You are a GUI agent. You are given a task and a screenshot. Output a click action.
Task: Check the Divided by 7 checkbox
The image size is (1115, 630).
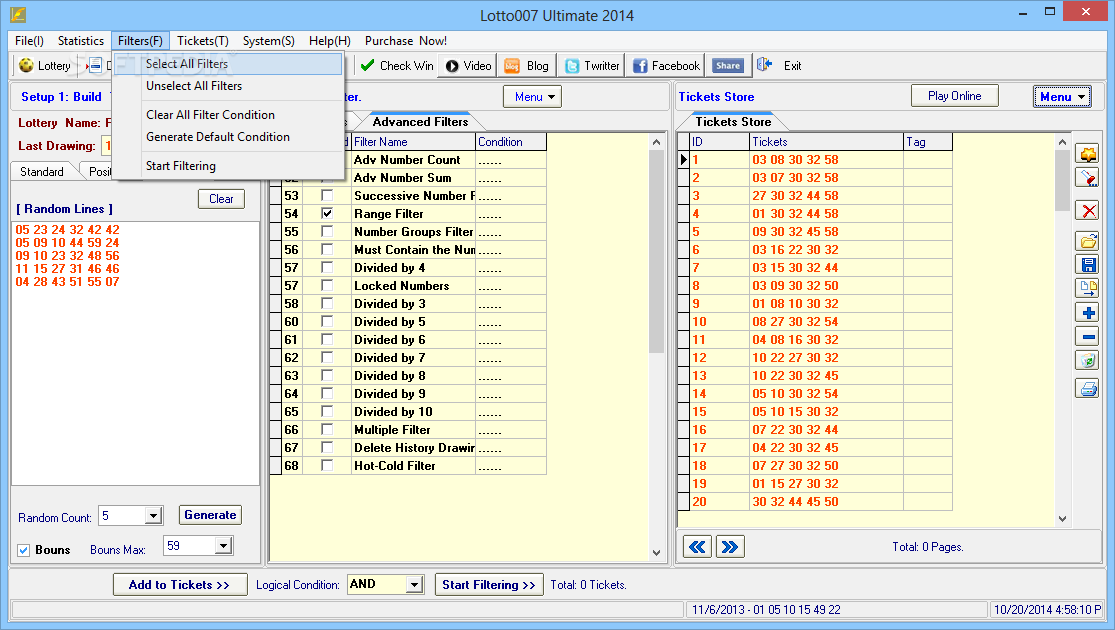[327, 357]
